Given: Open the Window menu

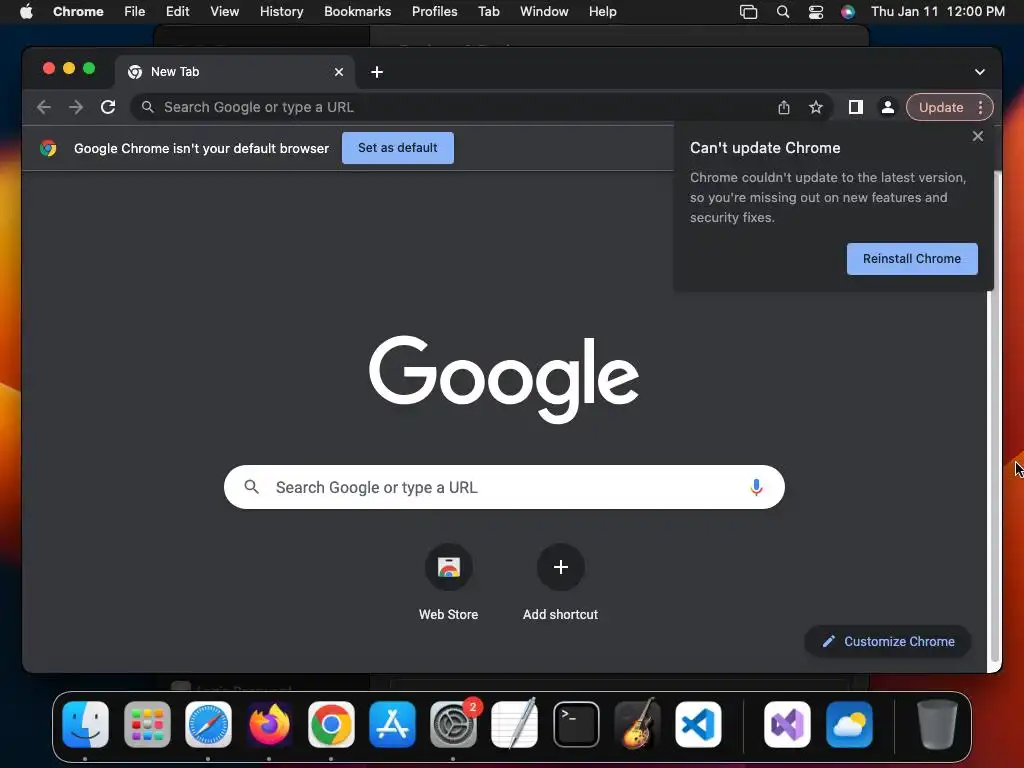Looking at the screenshot, I should (x=544, y=12).
